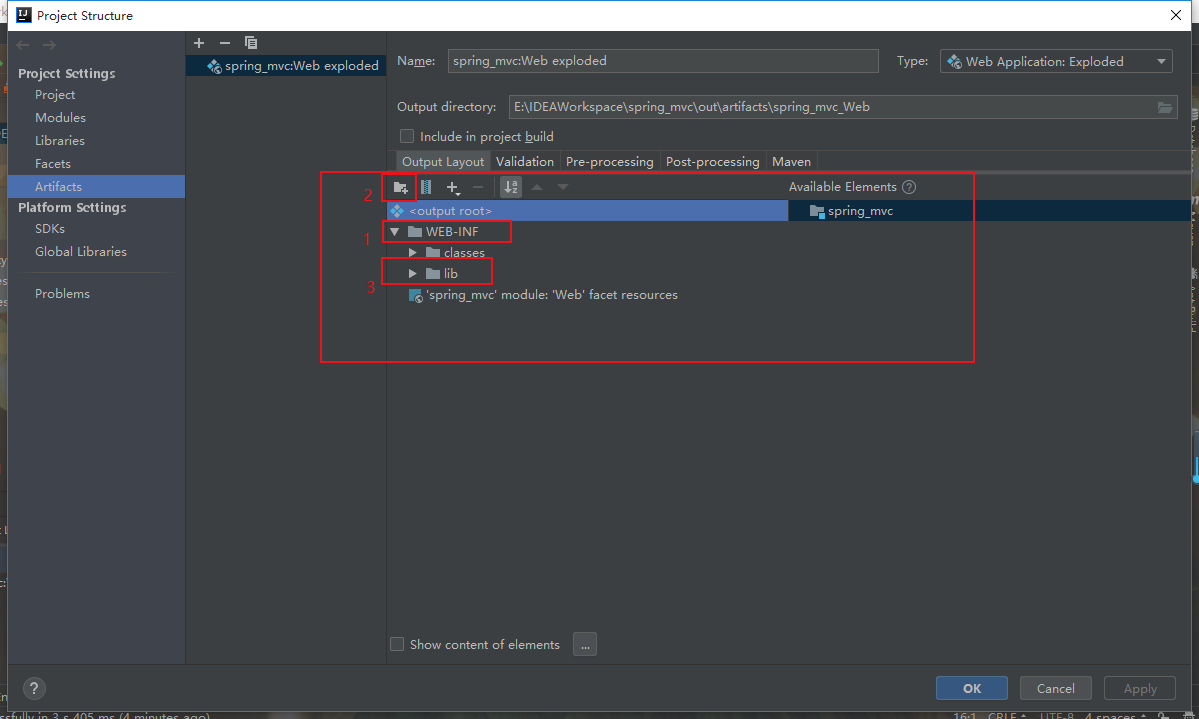Select Project in Project Settings

(x=55, y=95)
